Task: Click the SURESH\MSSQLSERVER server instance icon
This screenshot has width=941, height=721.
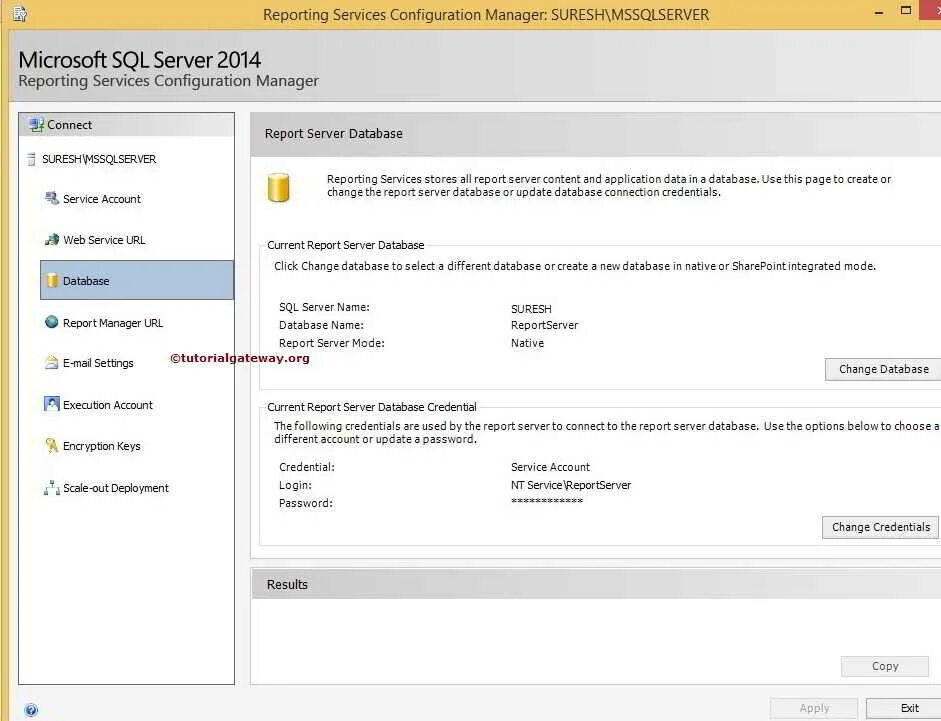Action: point(32,159)
